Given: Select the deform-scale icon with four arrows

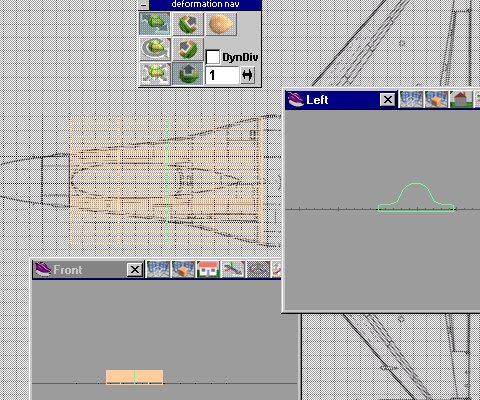Looking at the screenshot, I should tap(155, 74).
